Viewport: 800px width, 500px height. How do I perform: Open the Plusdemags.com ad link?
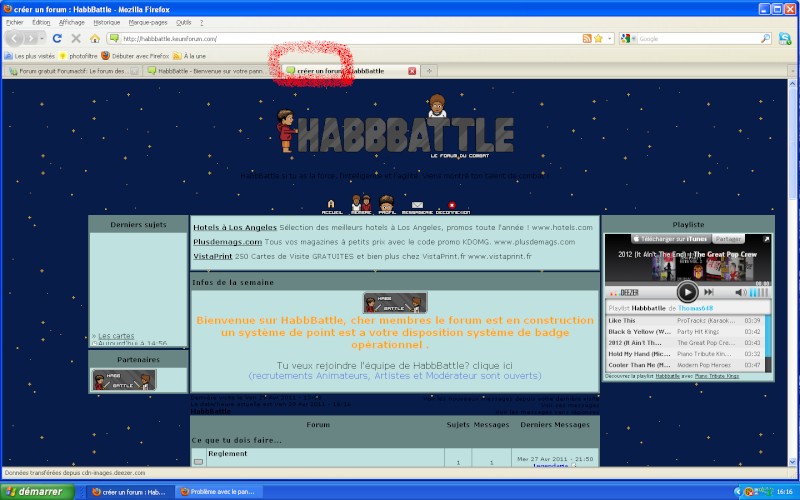228,242
